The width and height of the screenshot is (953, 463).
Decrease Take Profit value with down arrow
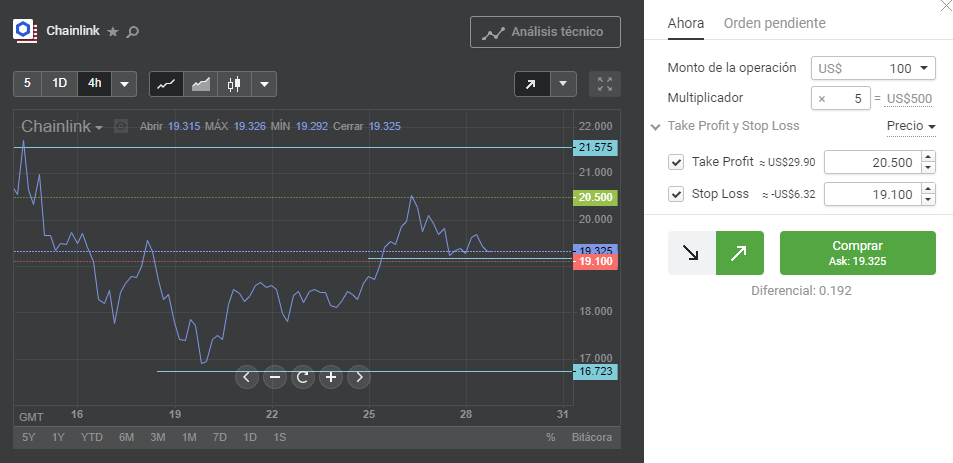pos(929,168)
